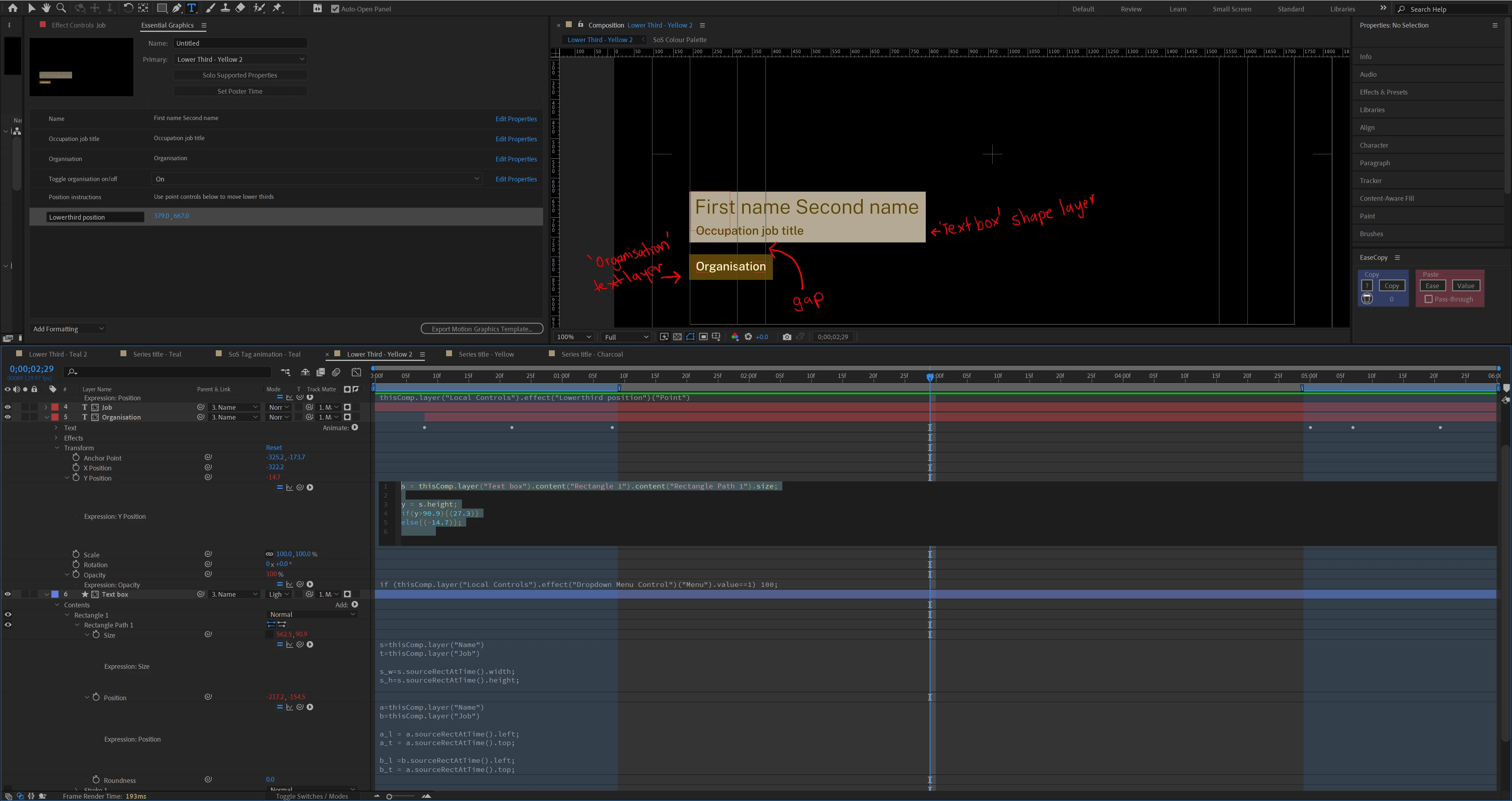This screenshot has width=1512, height=801.
Task: Select the Pen tool in toolbar
Action: pos(177,8)
